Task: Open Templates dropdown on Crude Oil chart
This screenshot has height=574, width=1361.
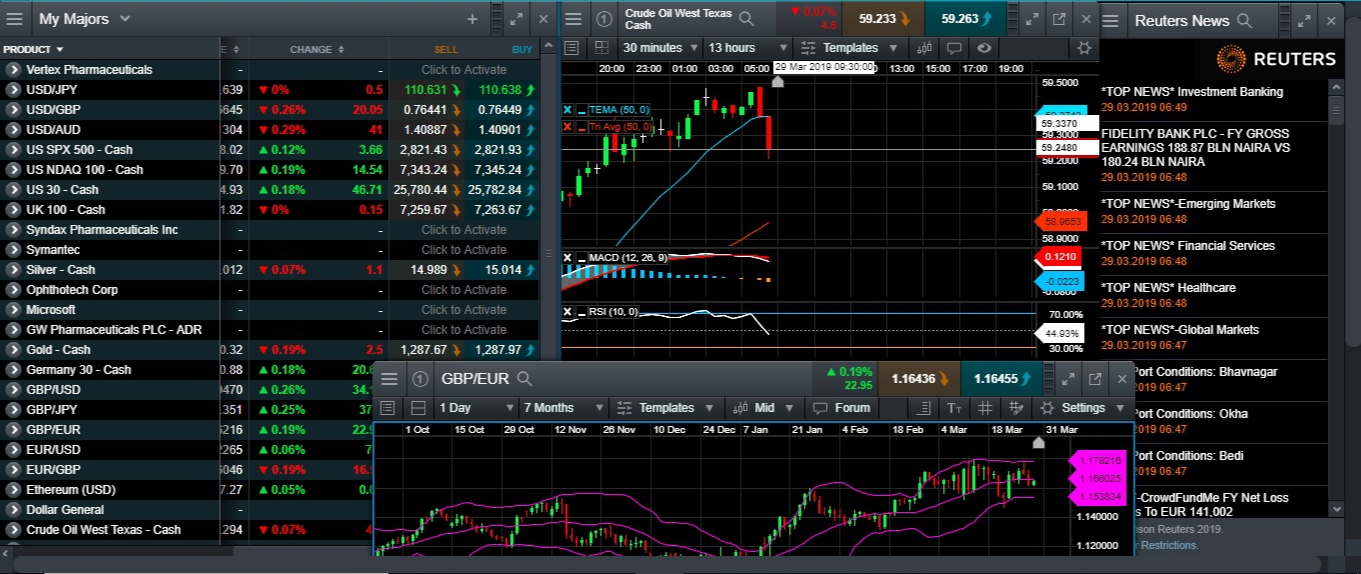Action: (849, 48)
